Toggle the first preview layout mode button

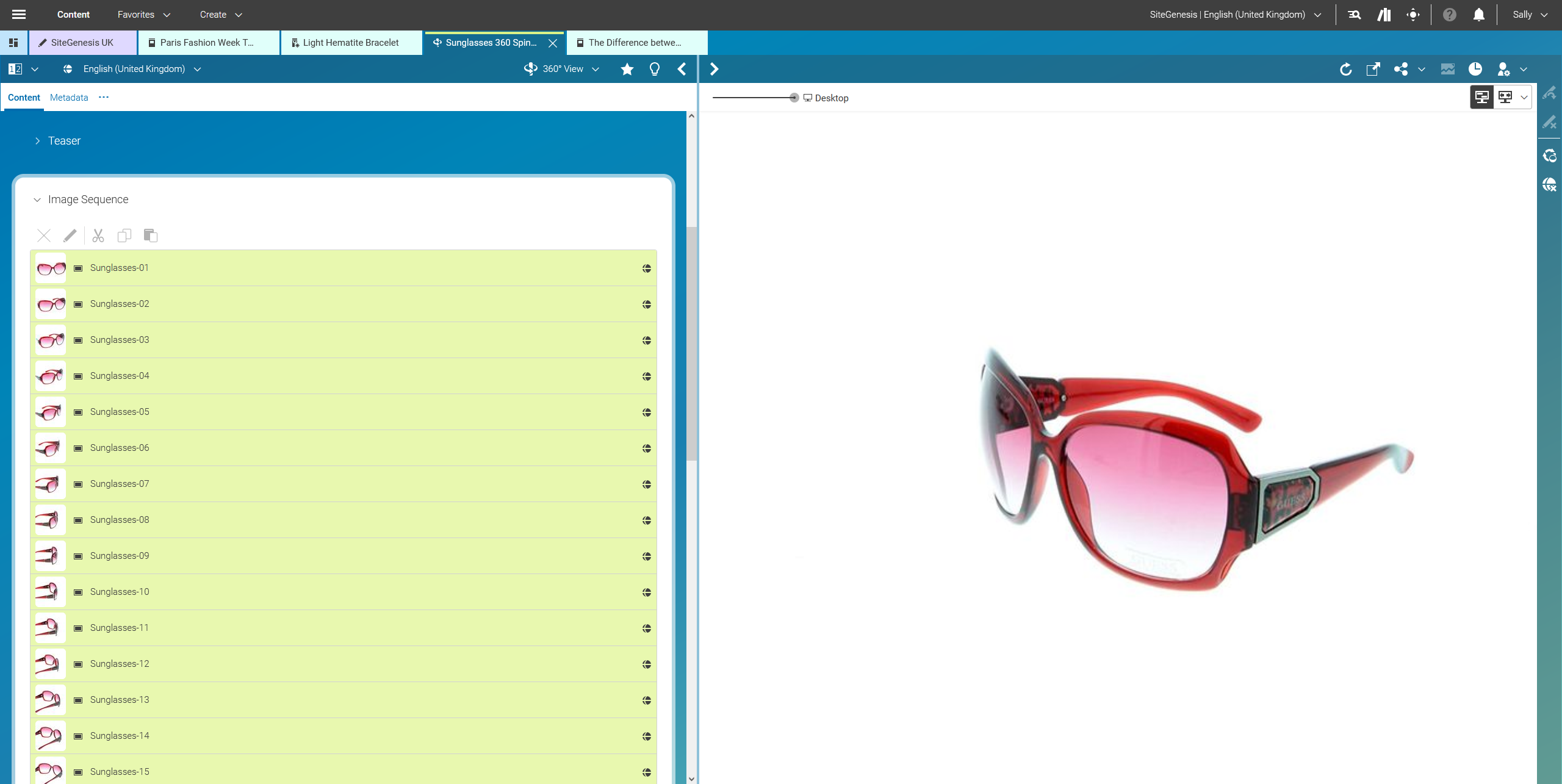1481,97
